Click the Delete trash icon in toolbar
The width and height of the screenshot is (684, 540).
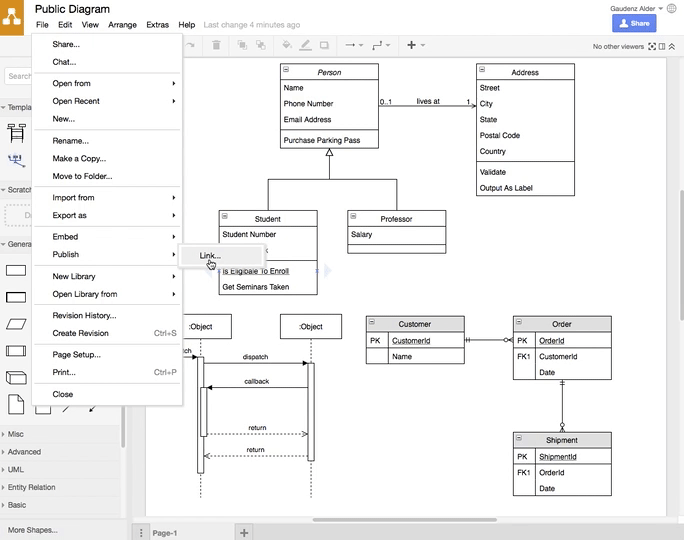click(x=216, y=45)
